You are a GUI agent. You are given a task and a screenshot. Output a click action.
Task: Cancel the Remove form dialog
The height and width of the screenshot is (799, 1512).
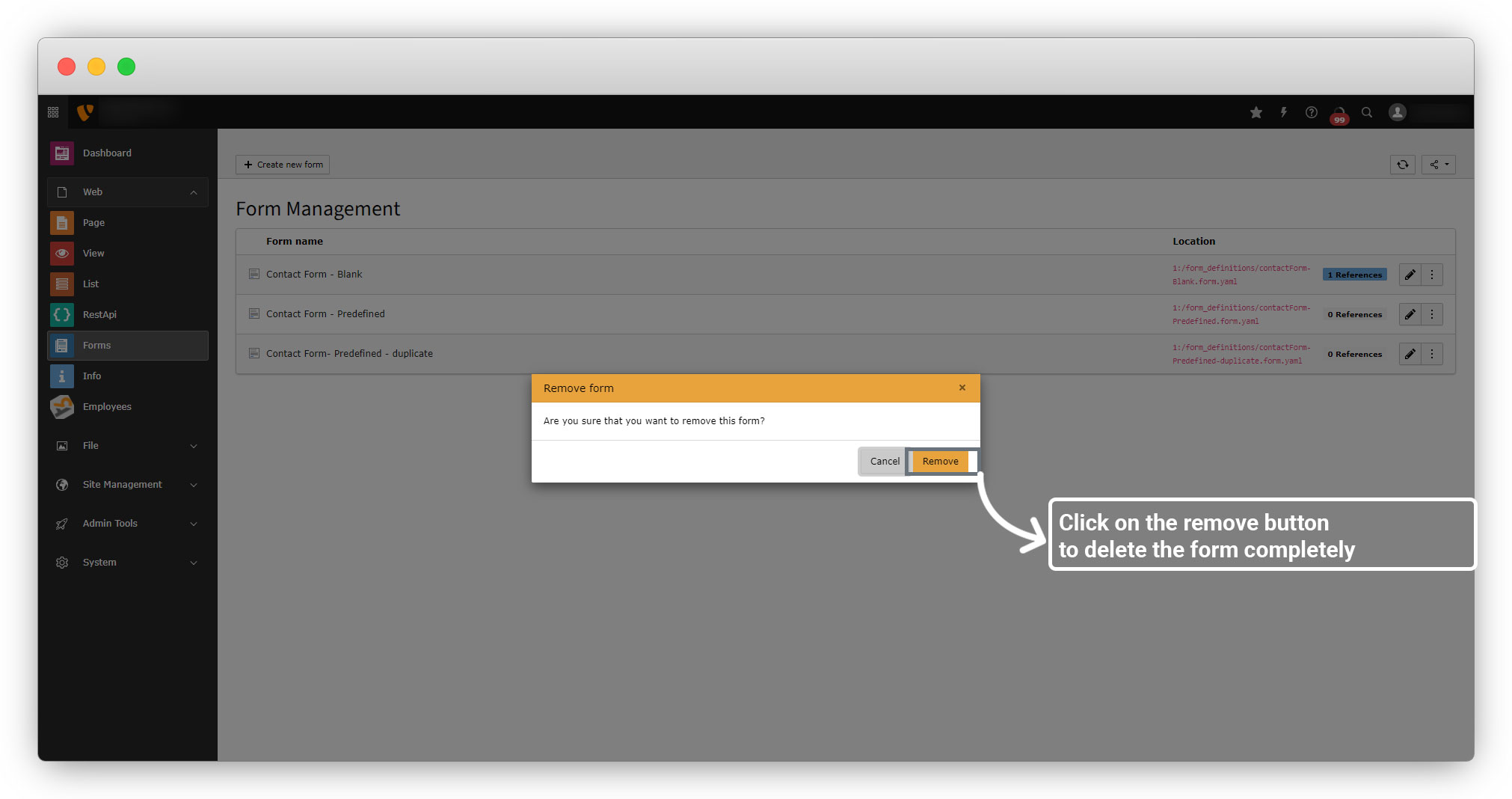point(884,462)
